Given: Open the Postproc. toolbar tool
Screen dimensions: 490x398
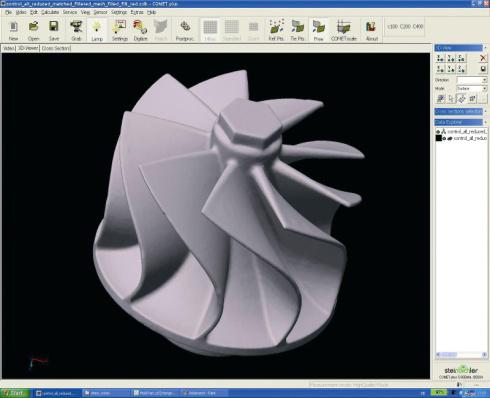Looking at the screenshot, I should 185,30.
